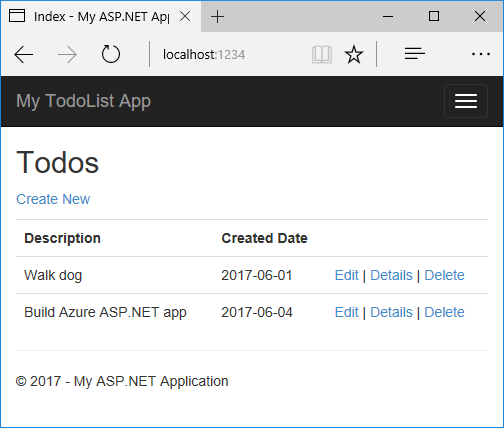Viewport: 504px width, 428px height.
Task: Click the Todos page heading
Action: coord(58,162)
